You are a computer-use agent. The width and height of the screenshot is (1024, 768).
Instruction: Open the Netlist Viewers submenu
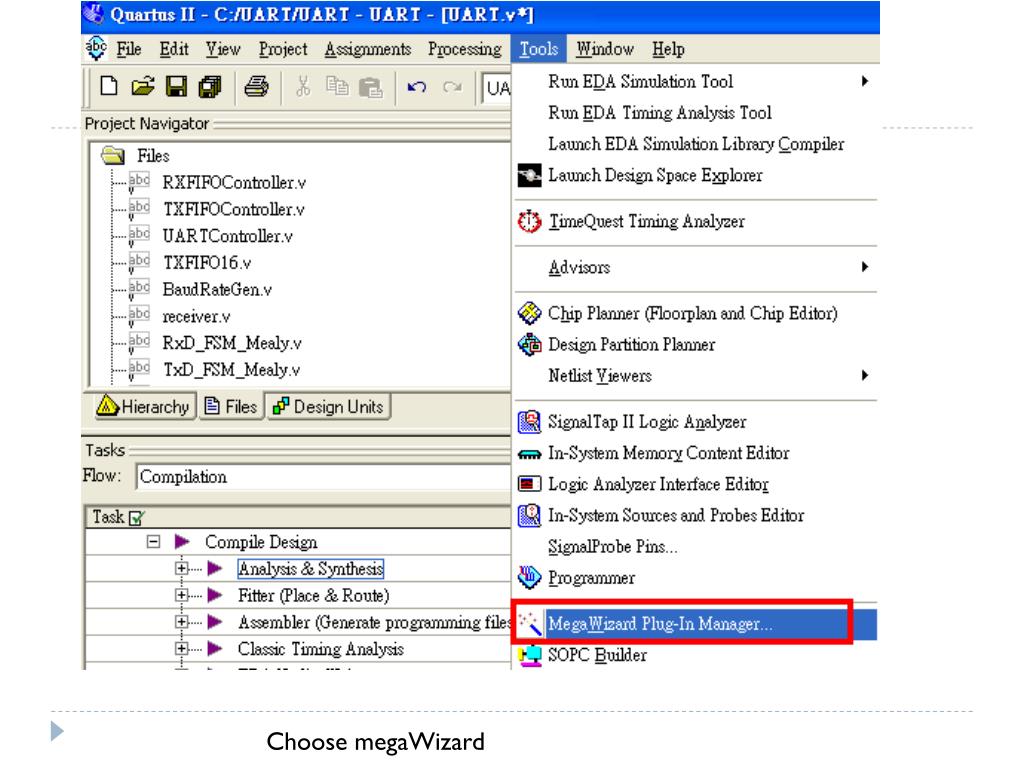pos(696,376)
